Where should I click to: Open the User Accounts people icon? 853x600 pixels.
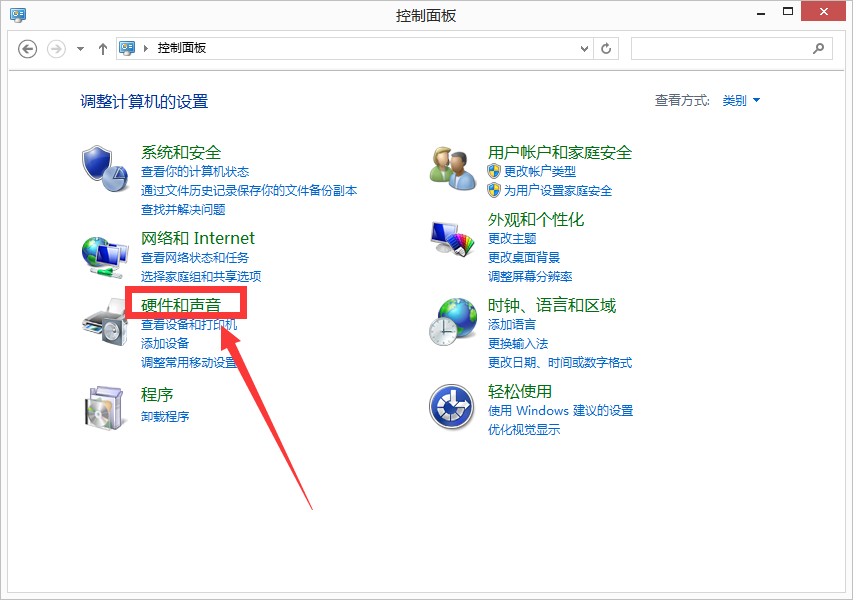tap(453, 169)
